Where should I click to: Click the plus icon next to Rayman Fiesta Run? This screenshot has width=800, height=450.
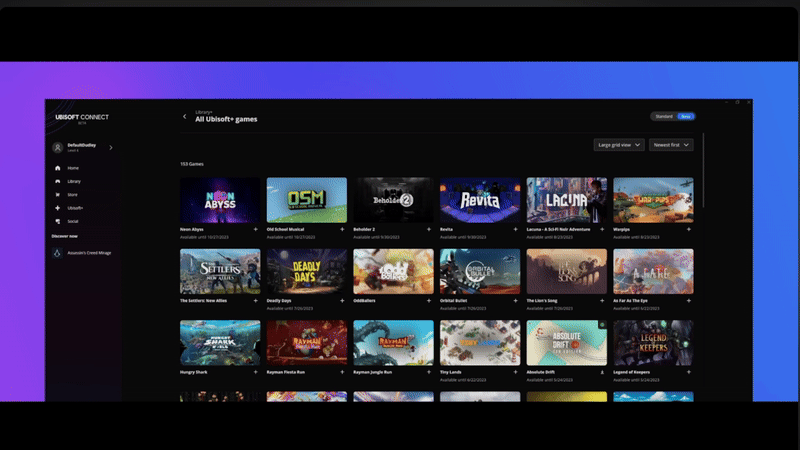(x=342, y=372)
